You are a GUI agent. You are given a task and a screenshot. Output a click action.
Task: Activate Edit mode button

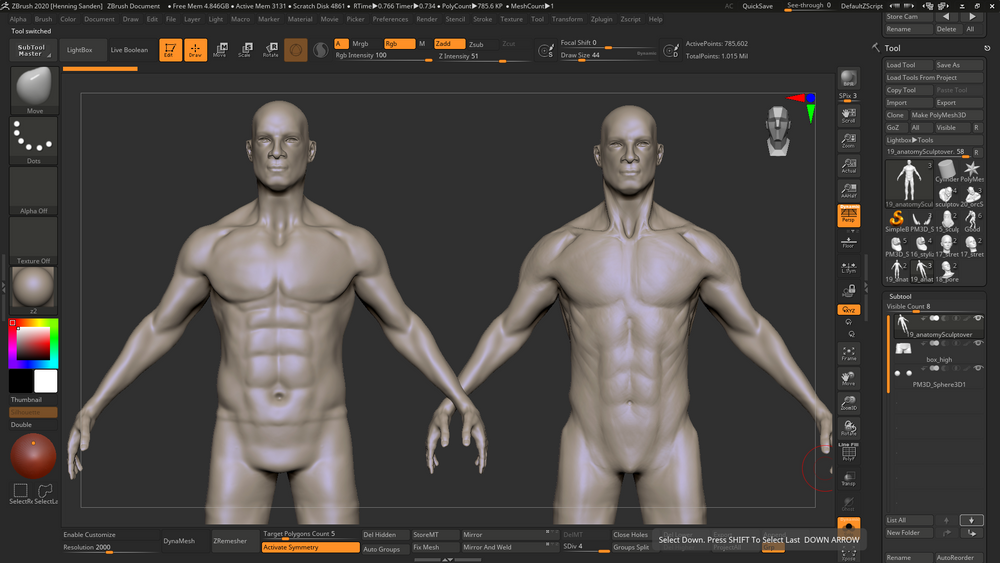pyautogui.click(x=170, y=50)
